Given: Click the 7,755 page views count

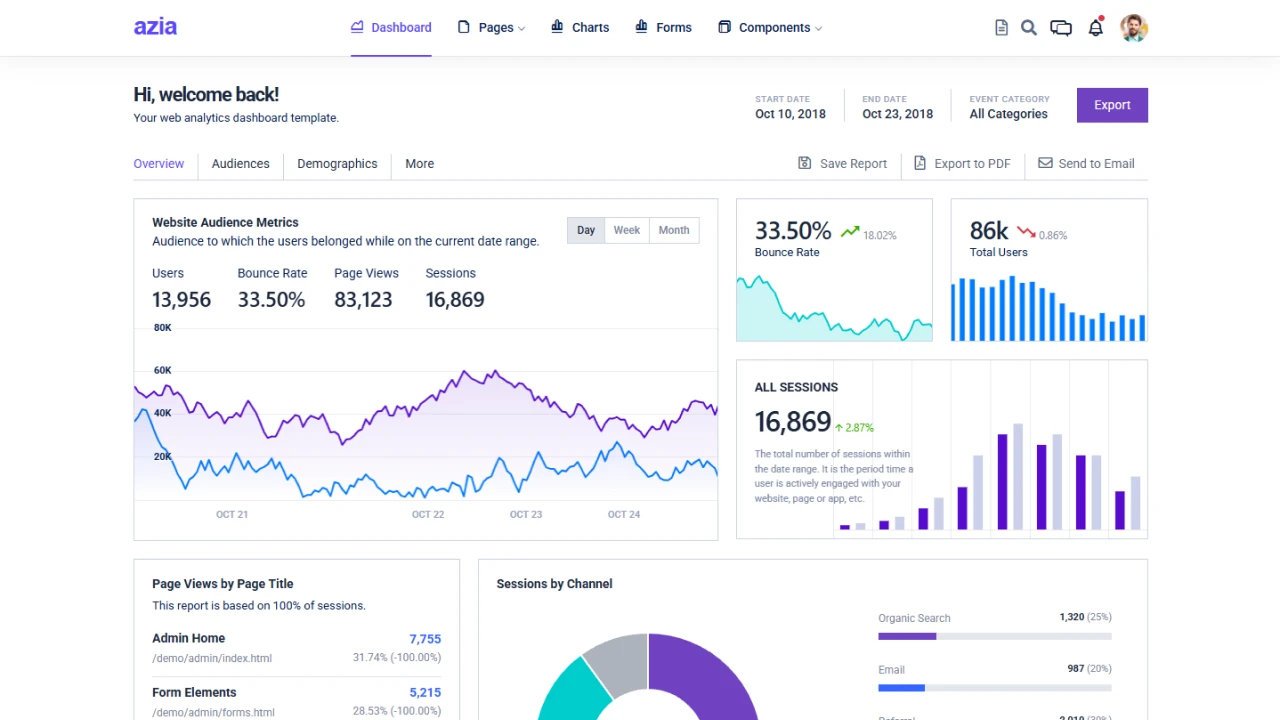Looking at the screenshot, I should pyautogui.click(x=425, y=639).
